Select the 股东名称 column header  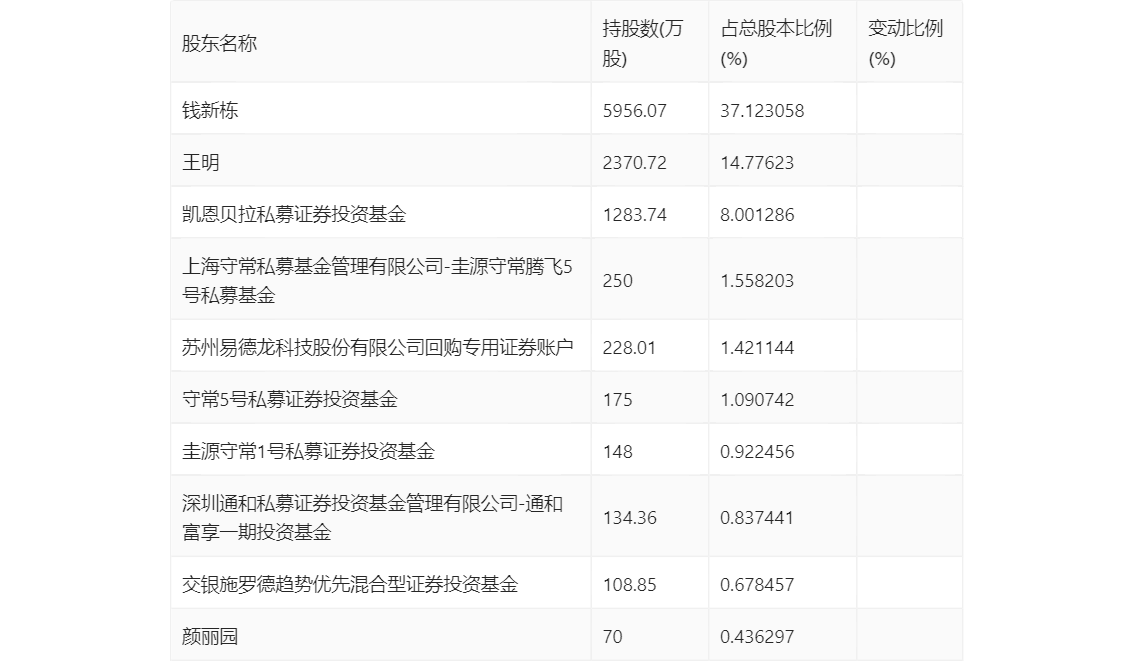click(219, 43)
